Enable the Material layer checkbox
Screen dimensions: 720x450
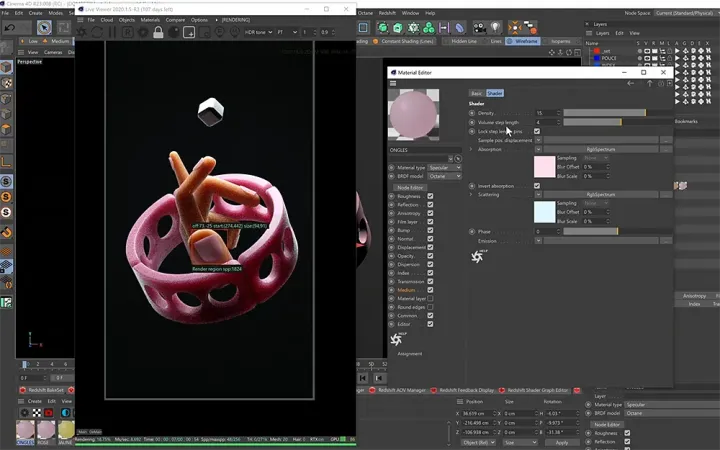click(430, 298)
